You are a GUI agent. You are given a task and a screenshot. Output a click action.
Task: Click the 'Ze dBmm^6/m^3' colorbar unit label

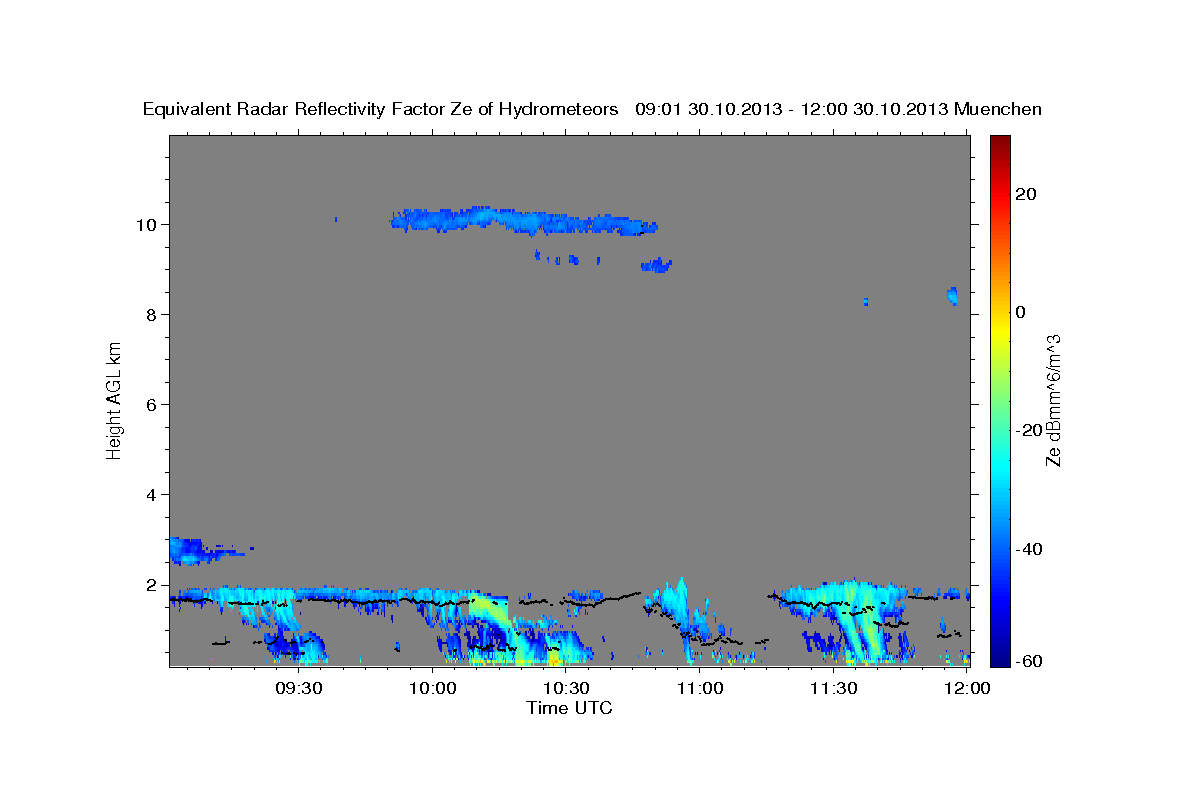pyautogui.click(x=1053, y=400)
